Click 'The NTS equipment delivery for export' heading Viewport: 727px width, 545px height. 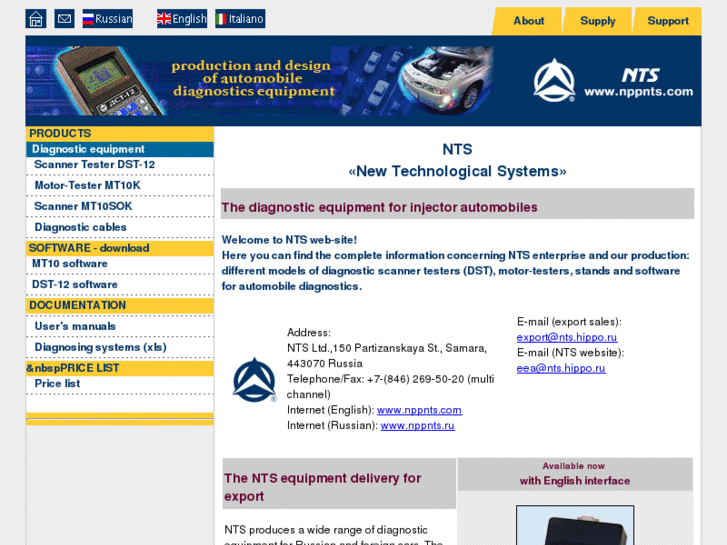coord(323,487)
